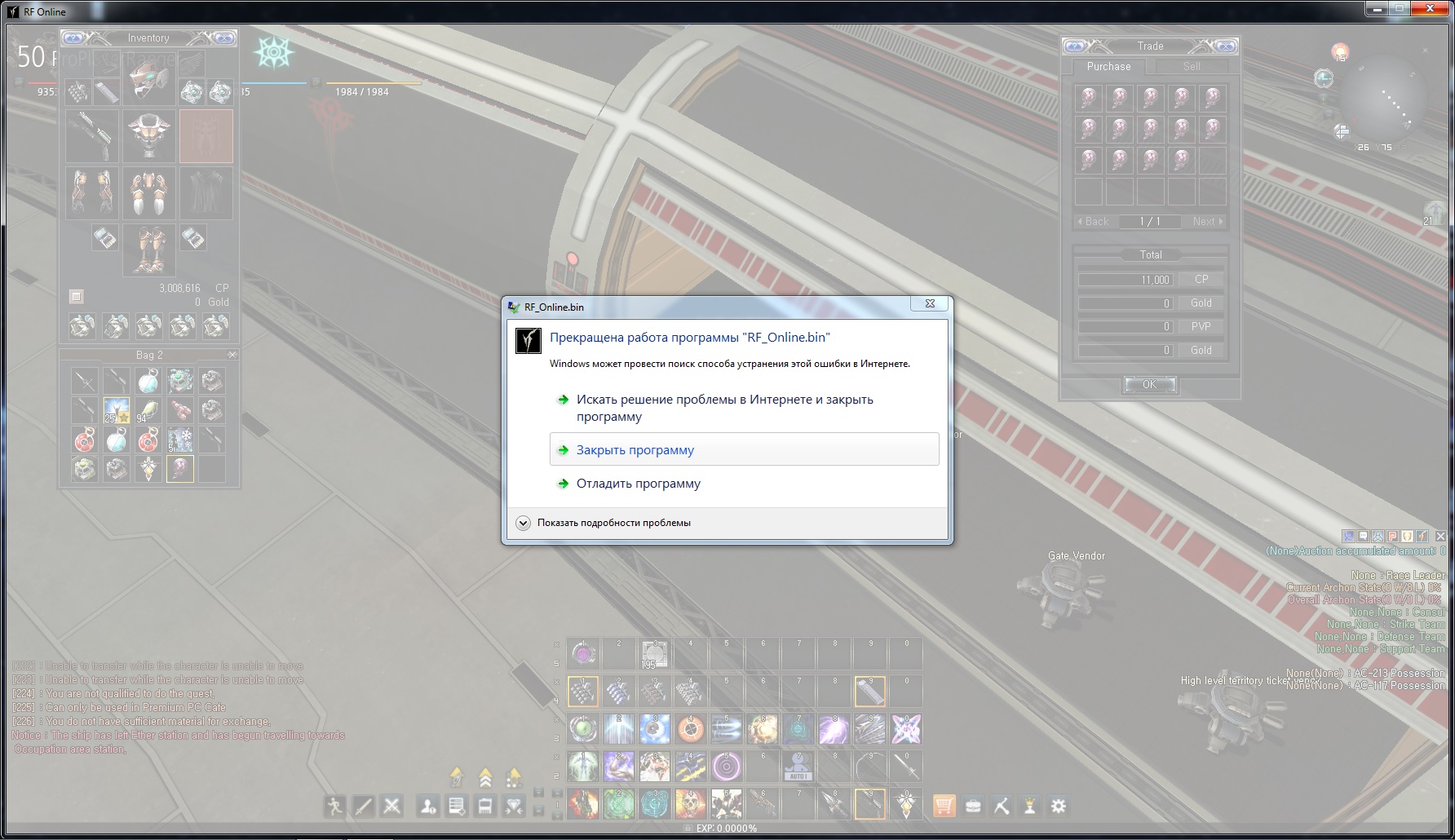The height and width of the screenshot is (840, 1455).
Task: Select first pink orb item in Purchase grid
Action: 1089,98
